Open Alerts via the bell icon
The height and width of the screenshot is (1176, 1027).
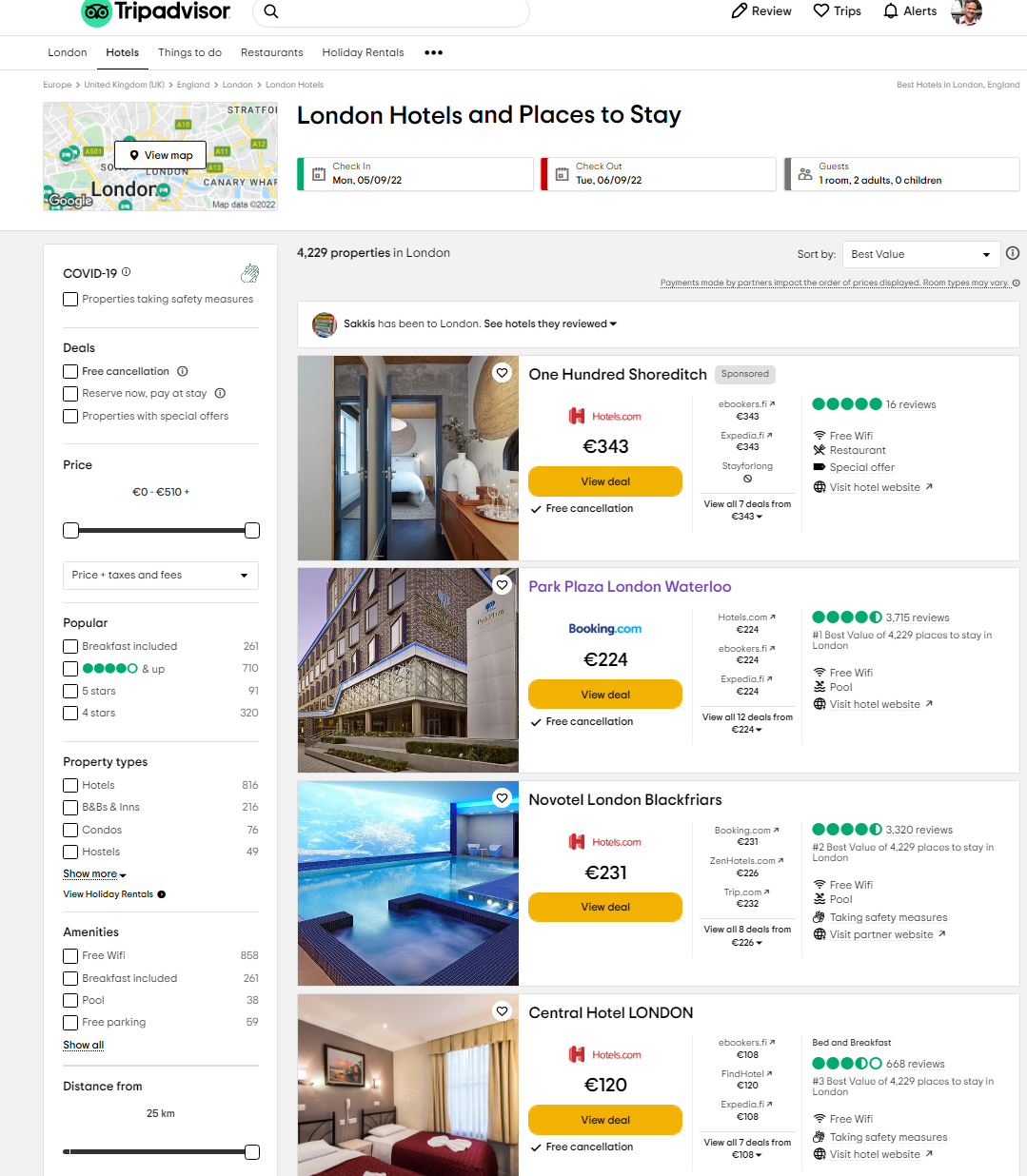point(891,10)
